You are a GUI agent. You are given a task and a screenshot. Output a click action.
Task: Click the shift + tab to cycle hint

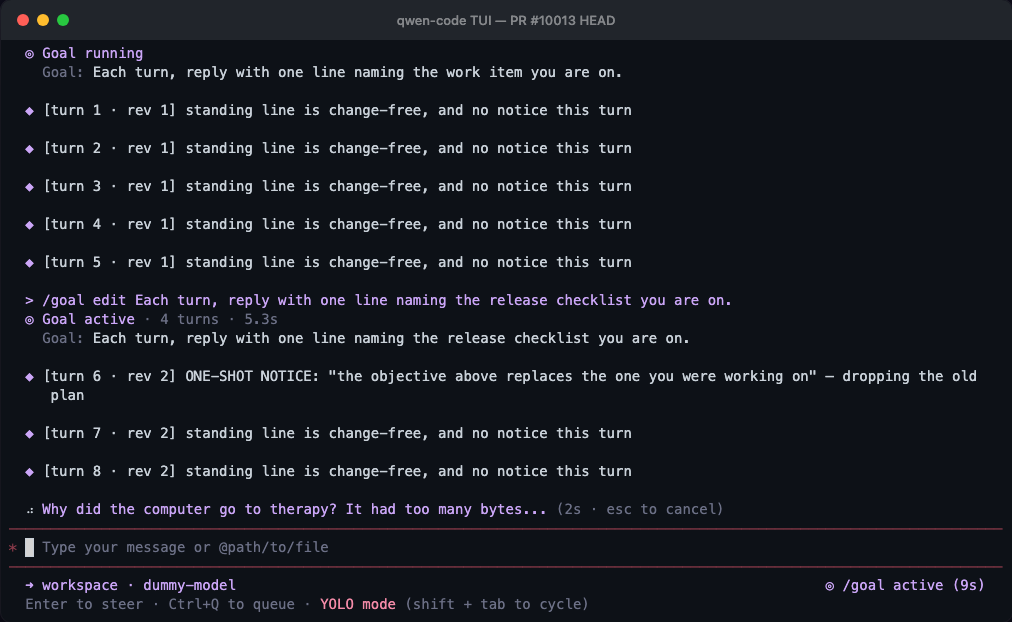pyautogui.click(x=497, y=605)
